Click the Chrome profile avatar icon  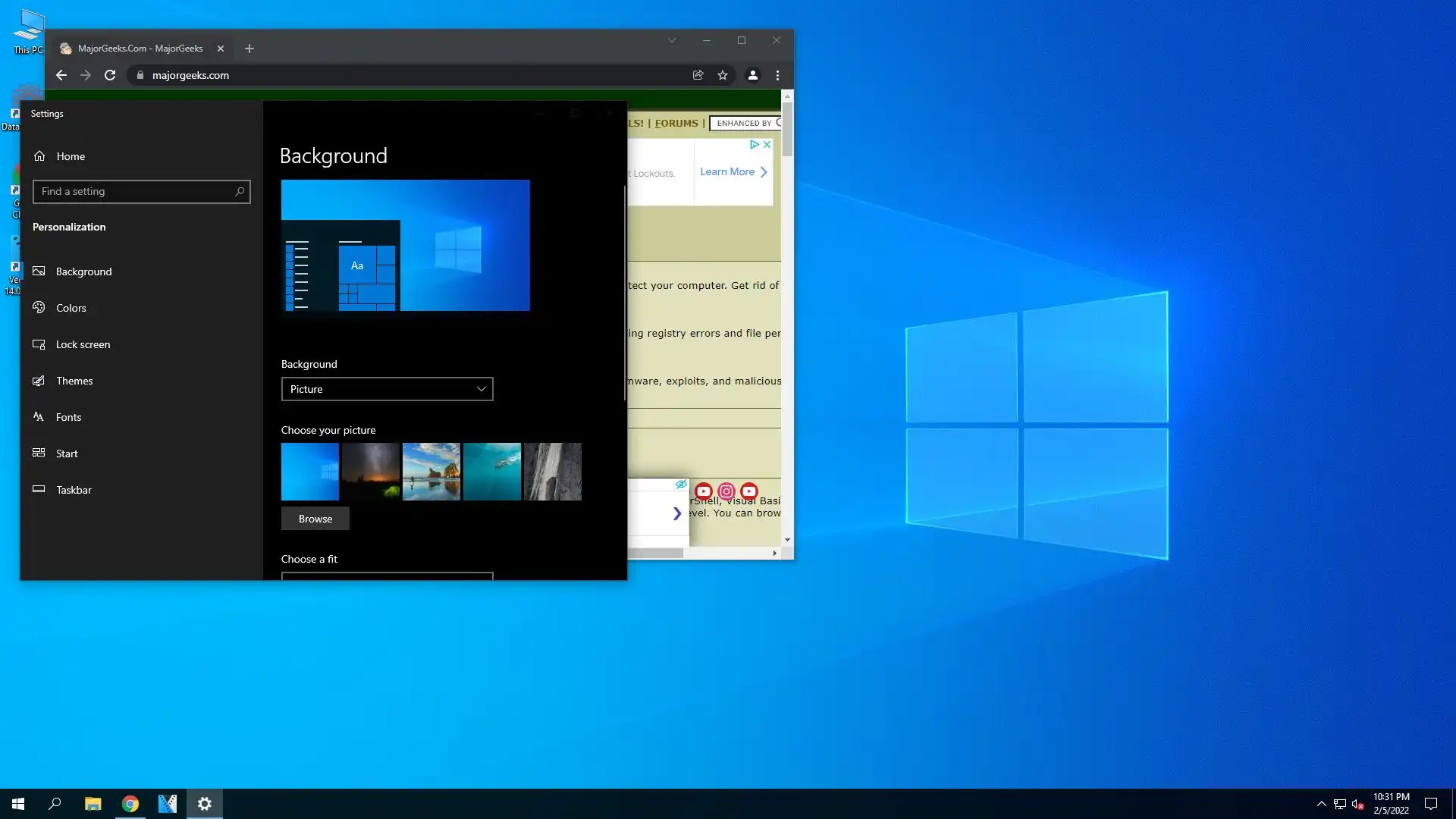[752, 75]
